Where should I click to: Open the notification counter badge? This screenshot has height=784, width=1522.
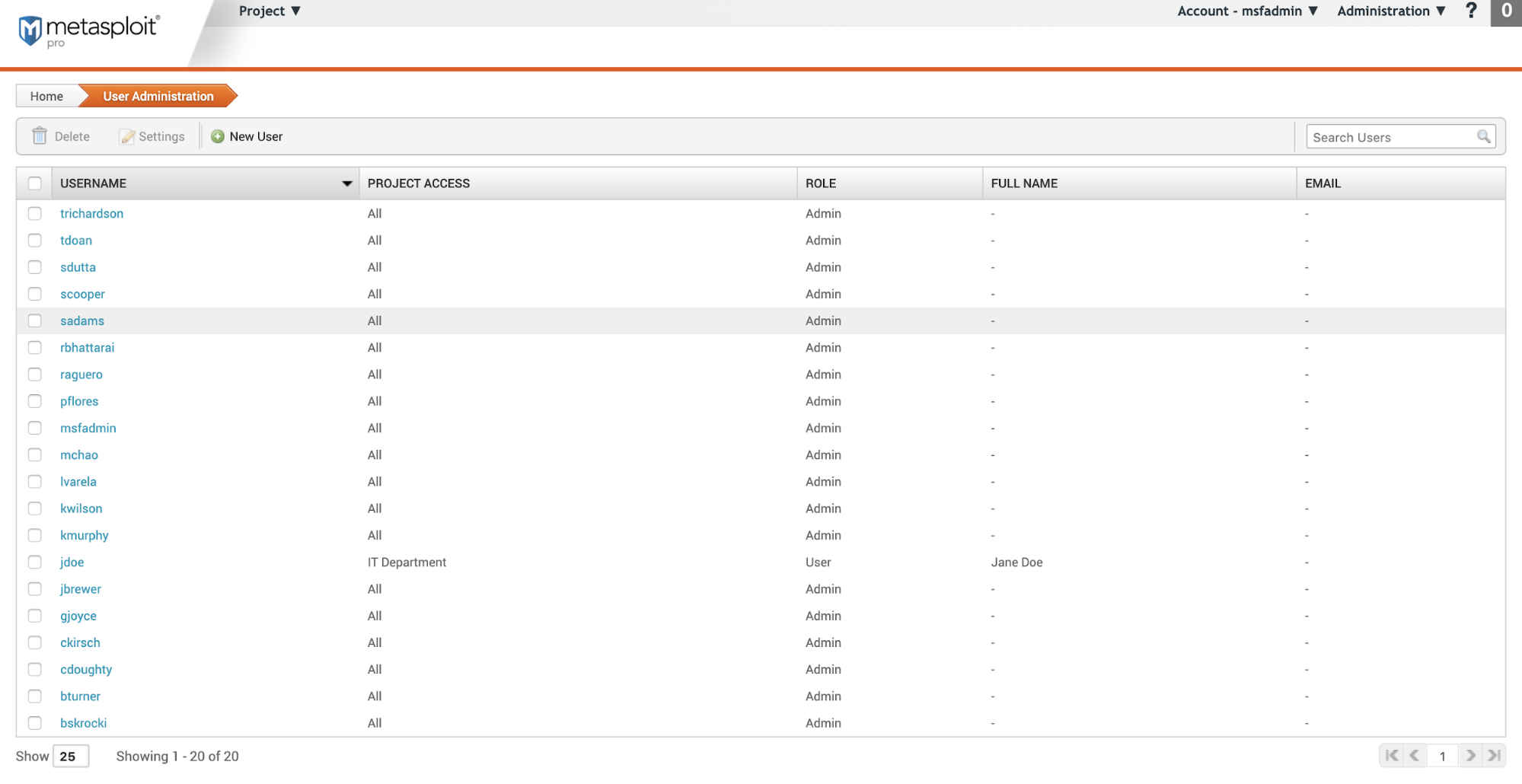click(x=1505, y=11)
